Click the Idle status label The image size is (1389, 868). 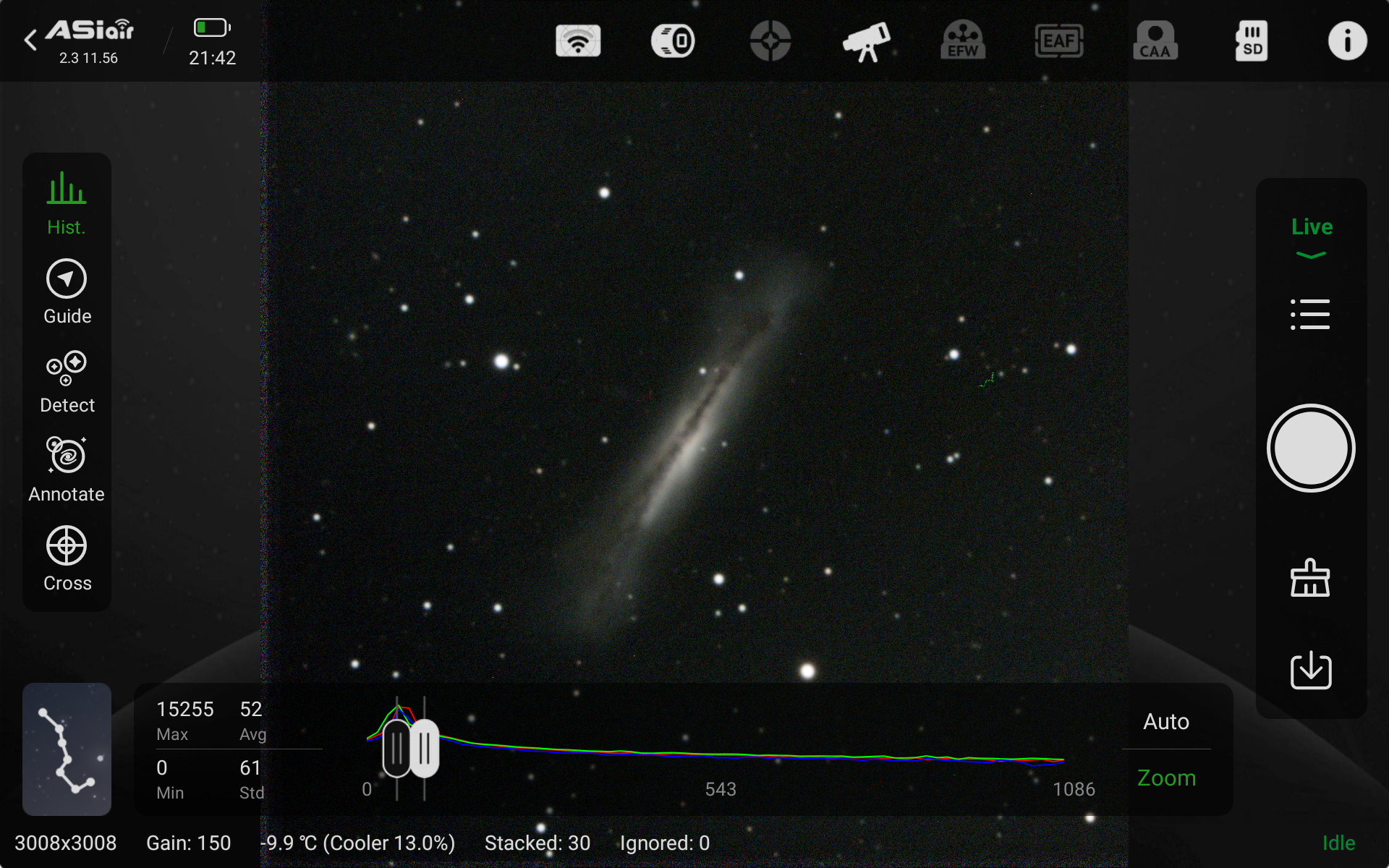click(x=1338, y=843)
